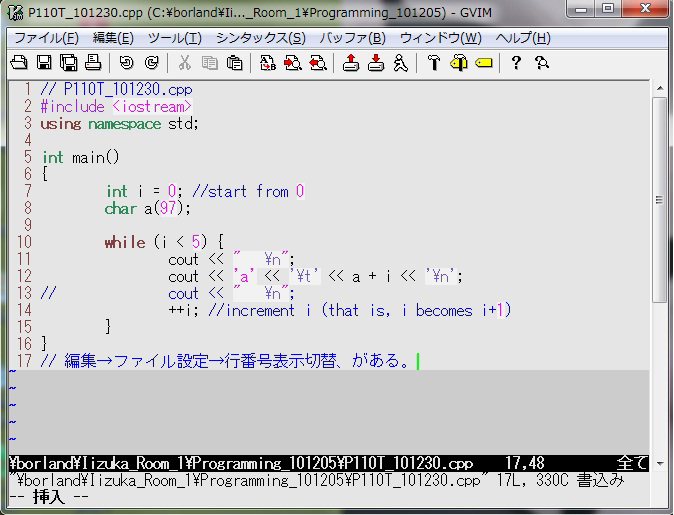This screenshot has width=674, height=515.
Task: Click the 'char a(97);' statement
Action: [147, 209]
